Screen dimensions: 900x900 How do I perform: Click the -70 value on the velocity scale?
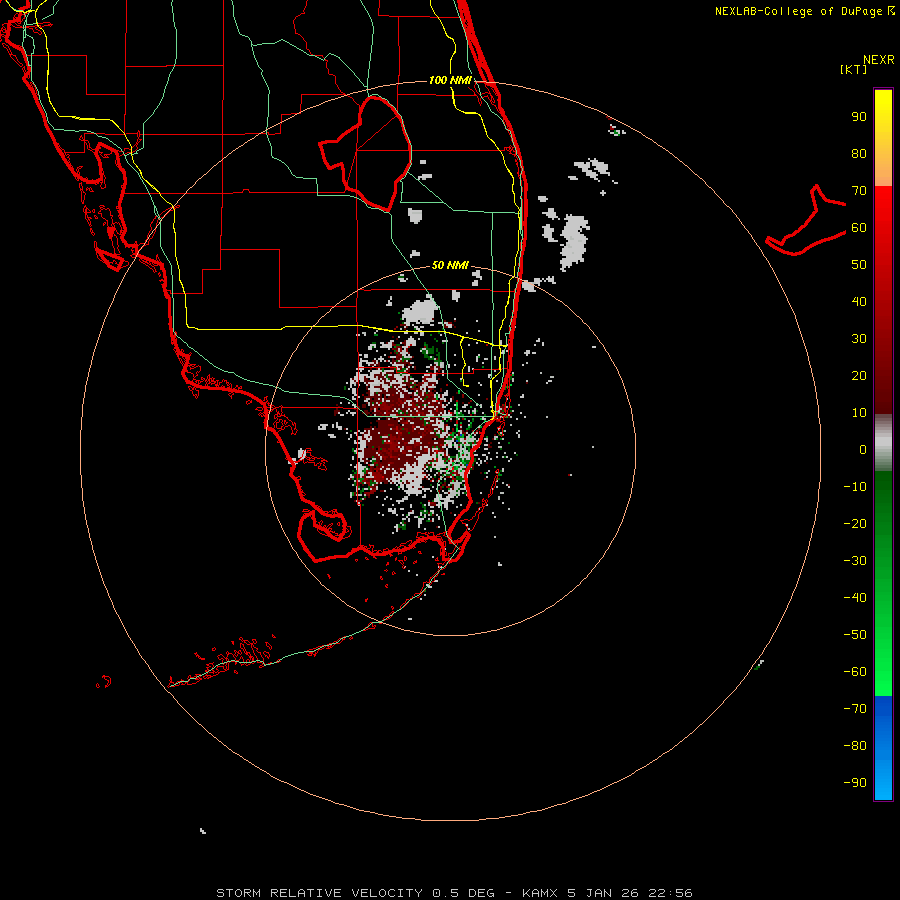[x=855, y=708]
